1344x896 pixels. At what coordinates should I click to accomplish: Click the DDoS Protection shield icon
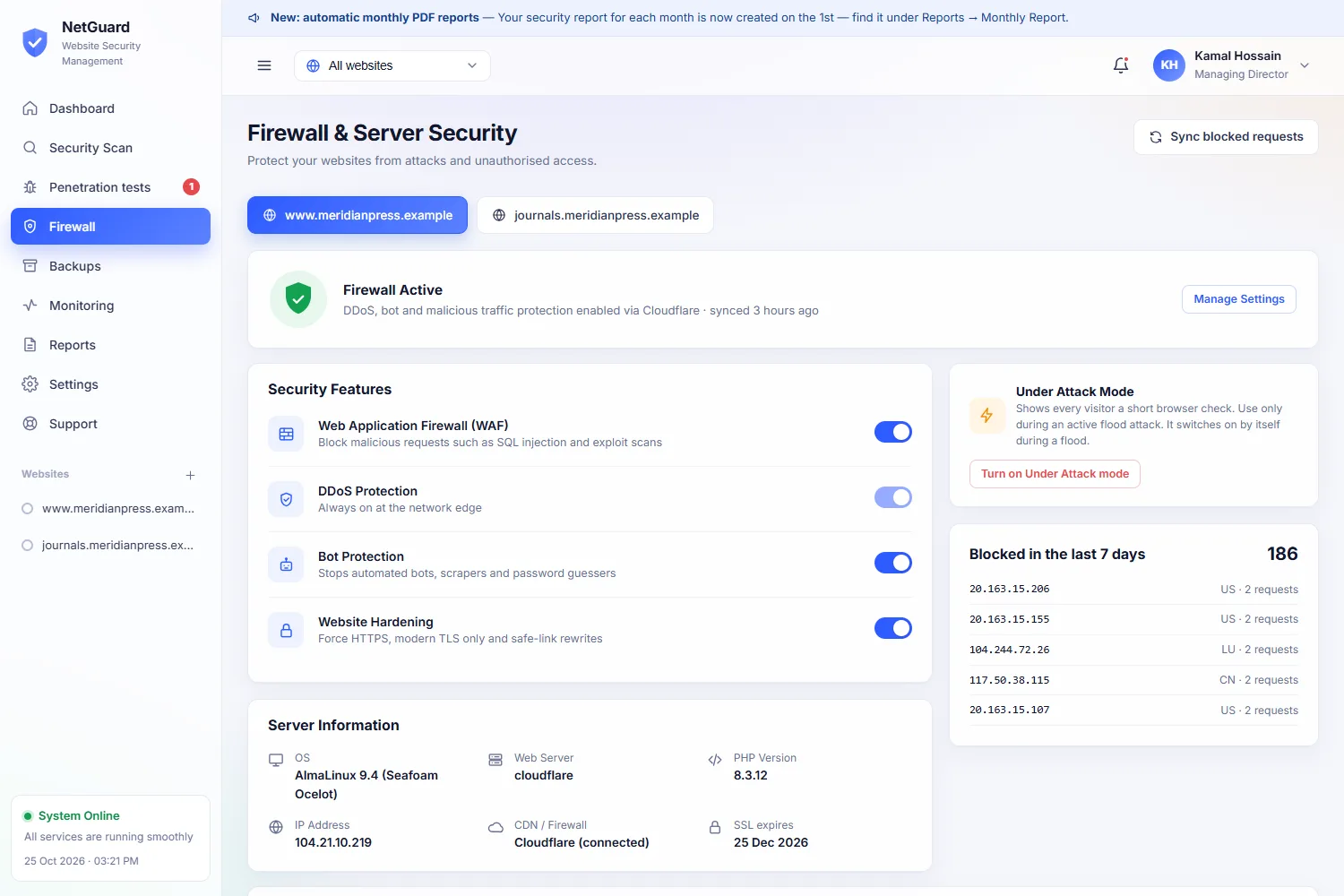pyautogui.click(x=286, y=499)
